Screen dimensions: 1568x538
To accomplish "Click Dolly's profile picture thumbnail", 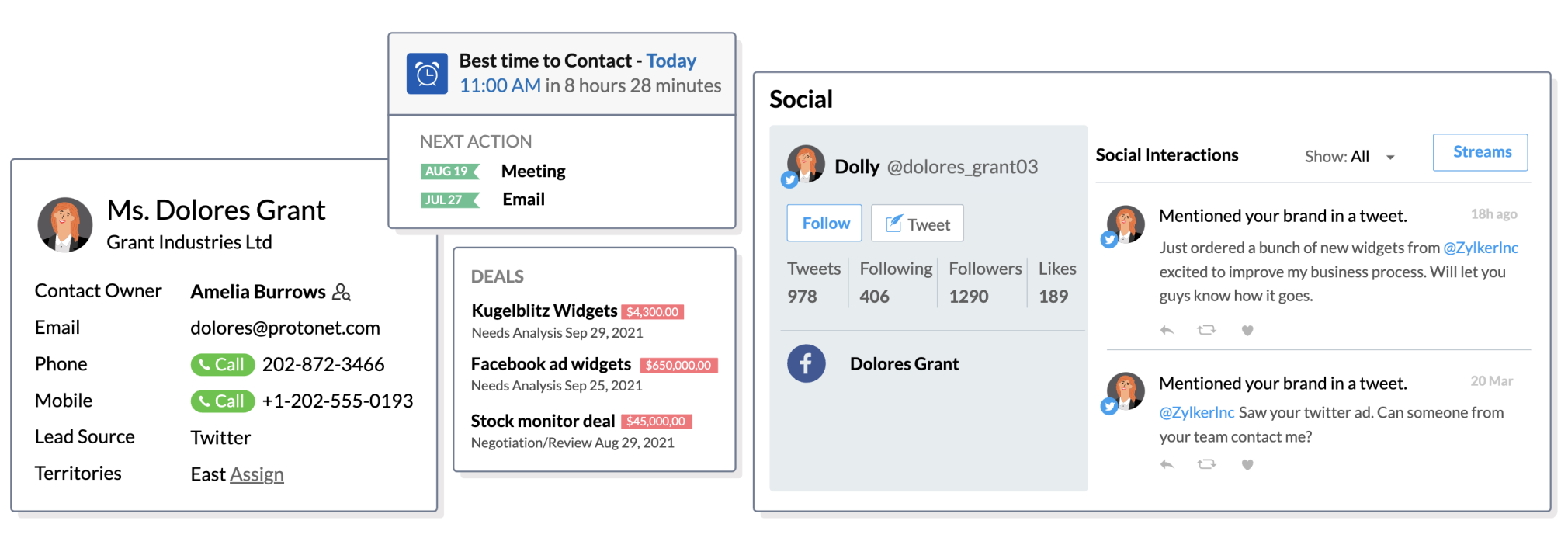I will click(805, 164).
